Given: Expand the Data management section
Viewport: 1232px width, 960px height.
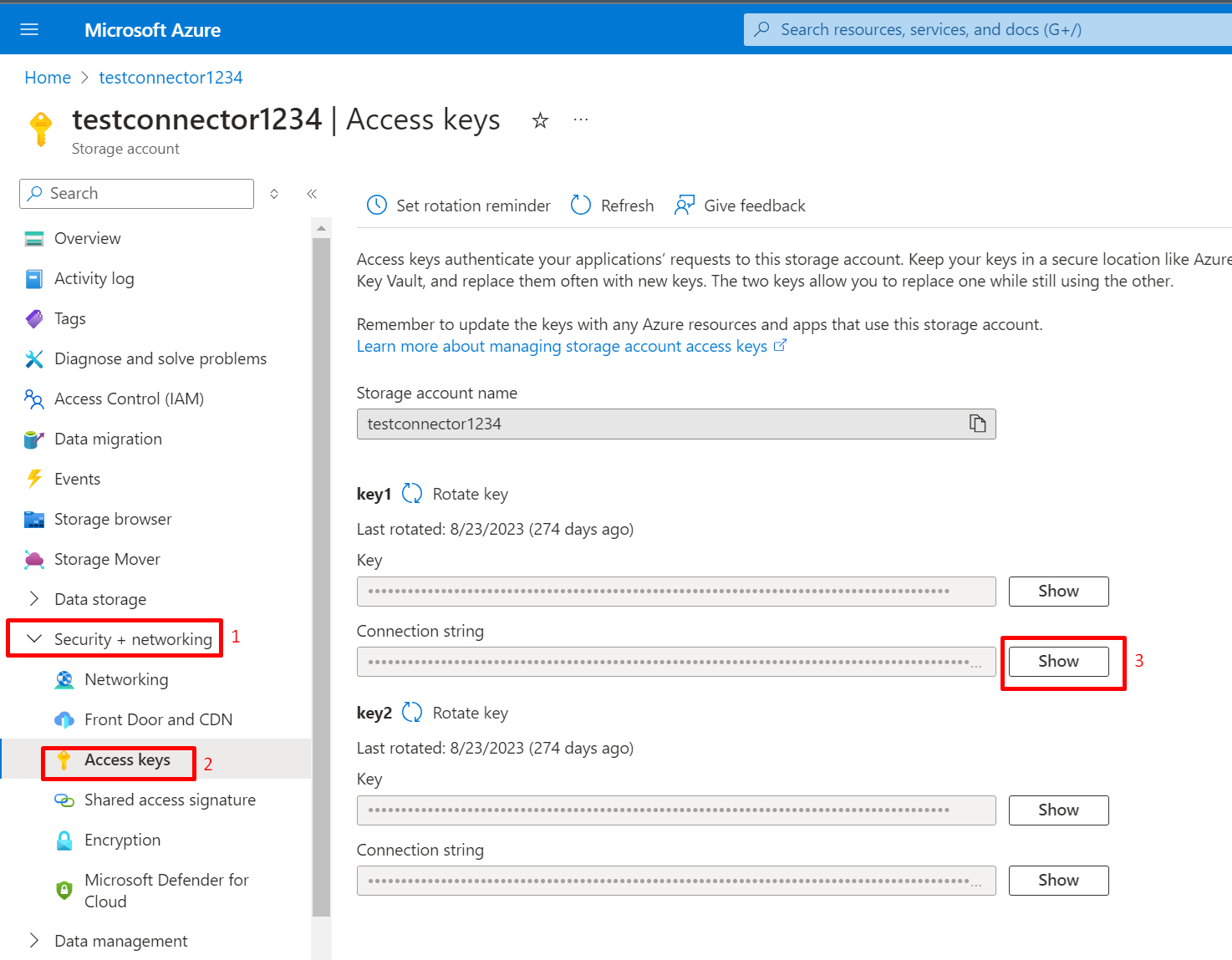Looking at the screenshot, I should pyautogui.click(x=34, y=941).
